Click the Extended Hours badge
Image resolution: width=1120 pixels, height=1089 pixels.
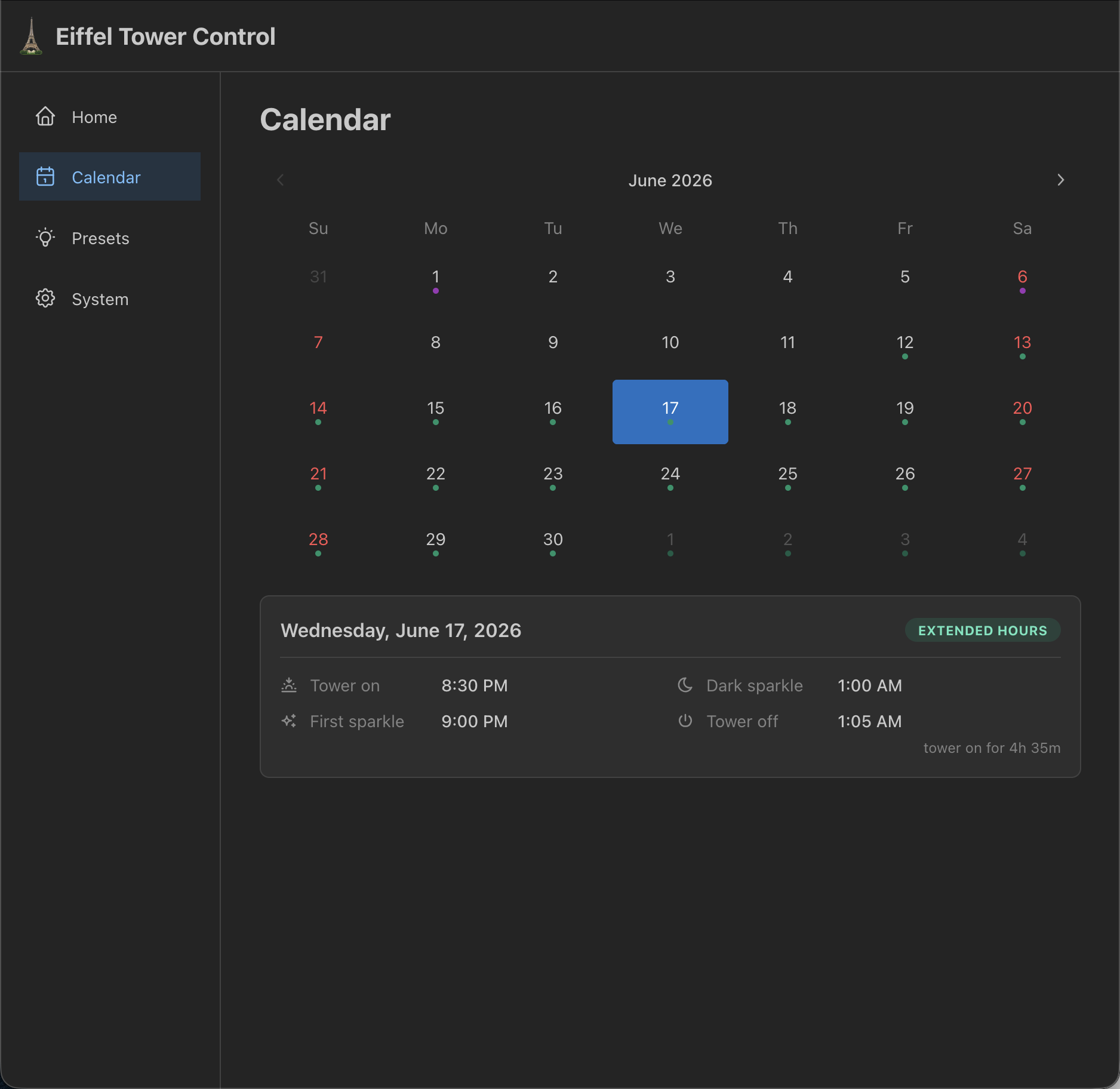[x=983, y=630]
